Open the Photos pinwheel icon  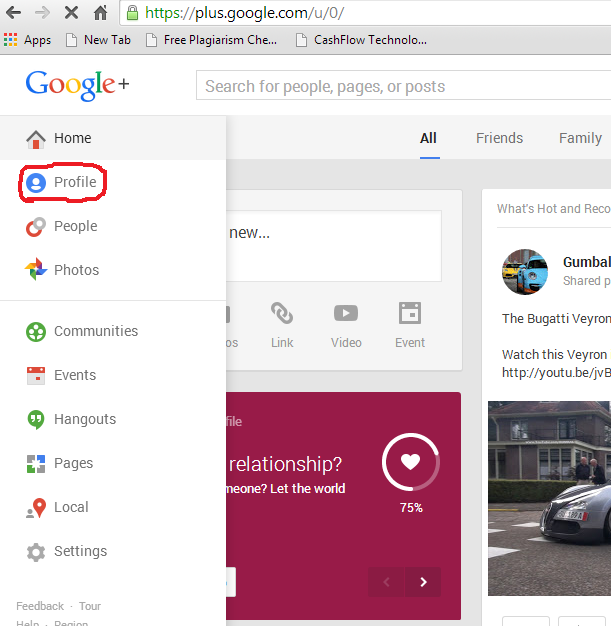(36, 270)
